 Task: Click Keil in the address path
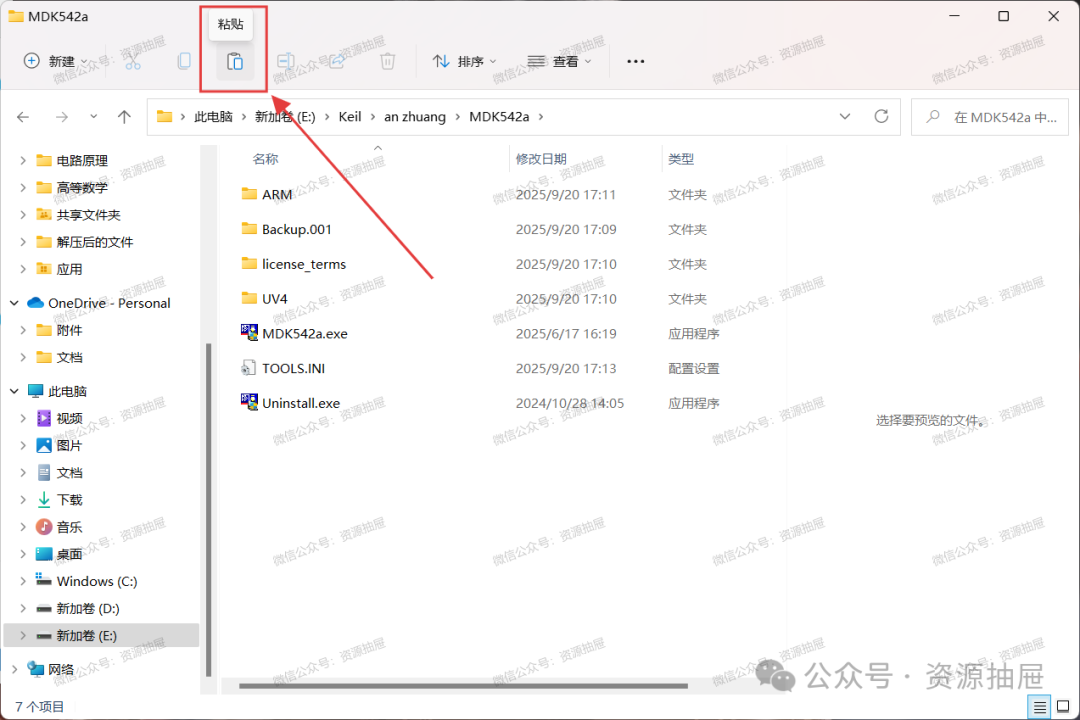pyautogui.click(x=350, y=117)
